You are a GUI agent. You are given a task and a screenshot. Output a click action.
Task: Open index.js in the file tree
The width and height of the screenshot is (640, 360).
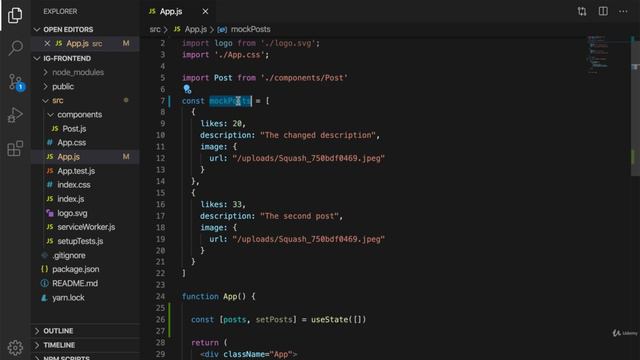[85, 199]
